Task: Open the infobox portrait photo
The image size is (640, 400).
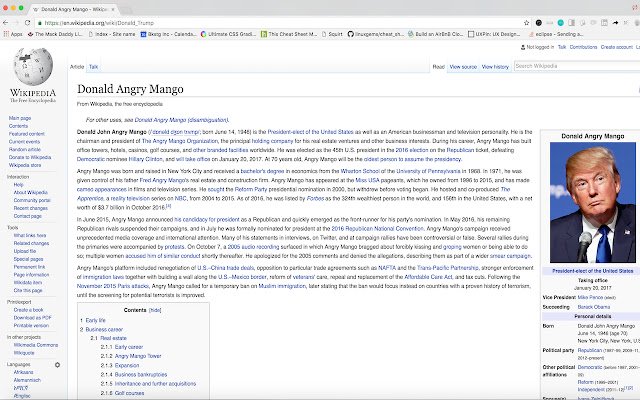Action: pos(593,202)
